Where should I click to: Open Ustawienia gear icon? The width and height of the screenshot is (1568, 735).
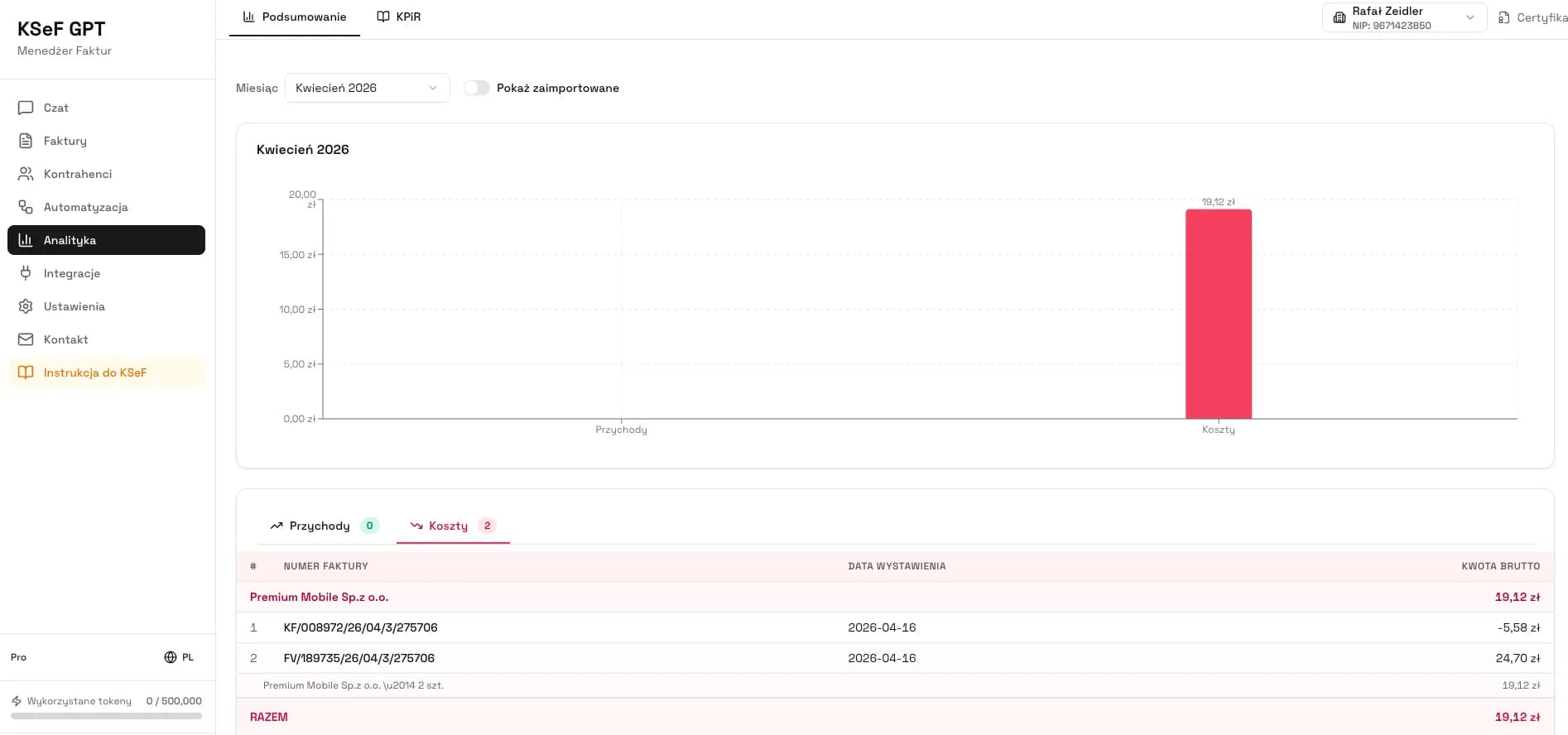point(26,306)
